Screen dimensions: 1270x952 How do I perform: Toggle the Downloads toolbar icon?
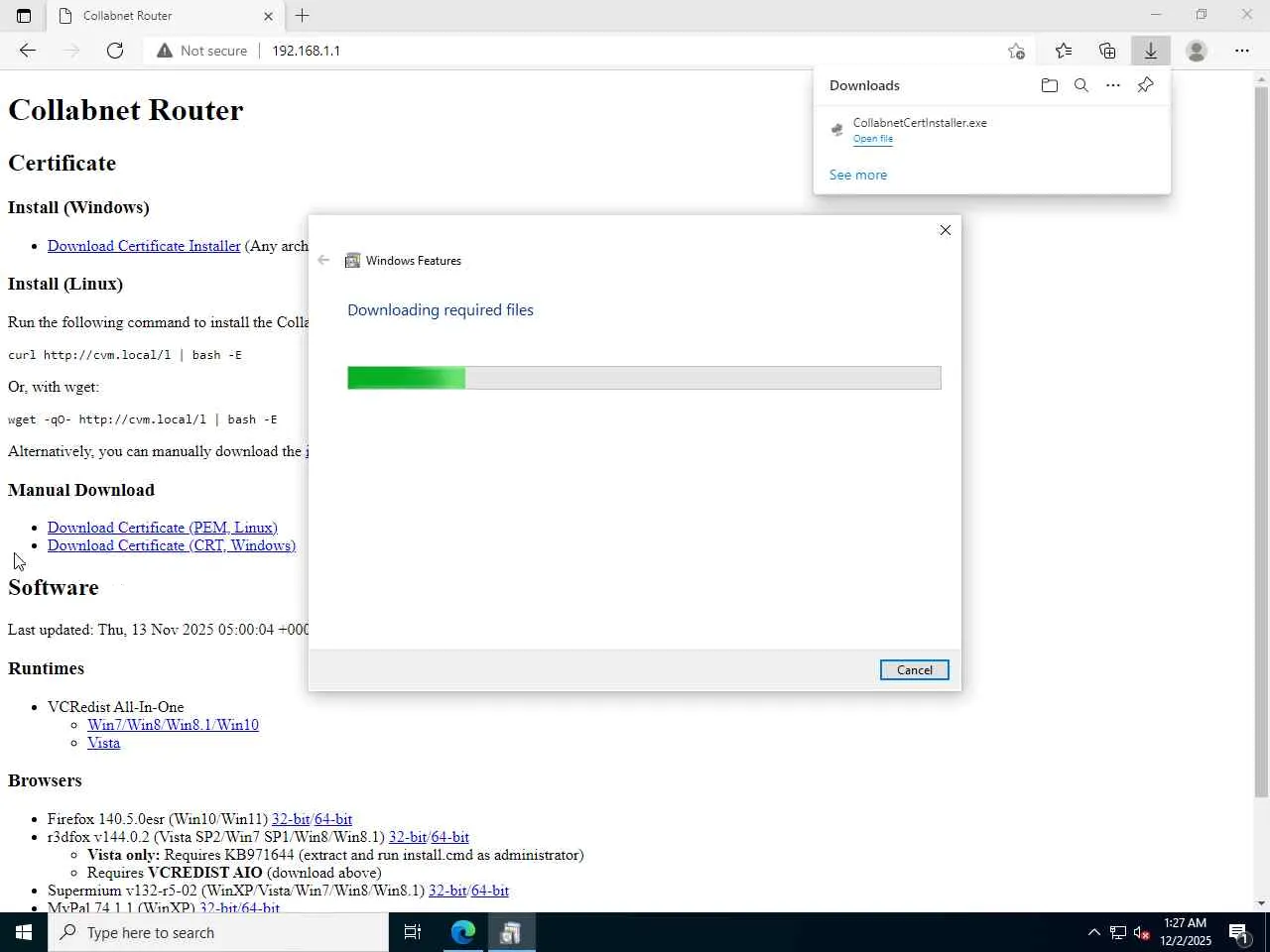pos(1151,51)
